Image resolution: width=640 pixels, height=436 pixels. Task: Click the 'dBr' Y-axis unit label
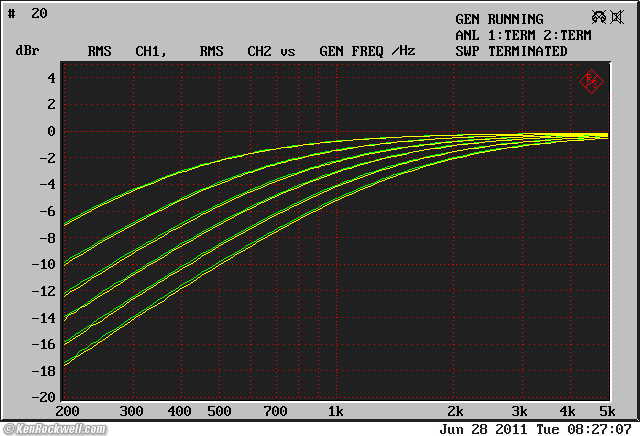point(27,51)
